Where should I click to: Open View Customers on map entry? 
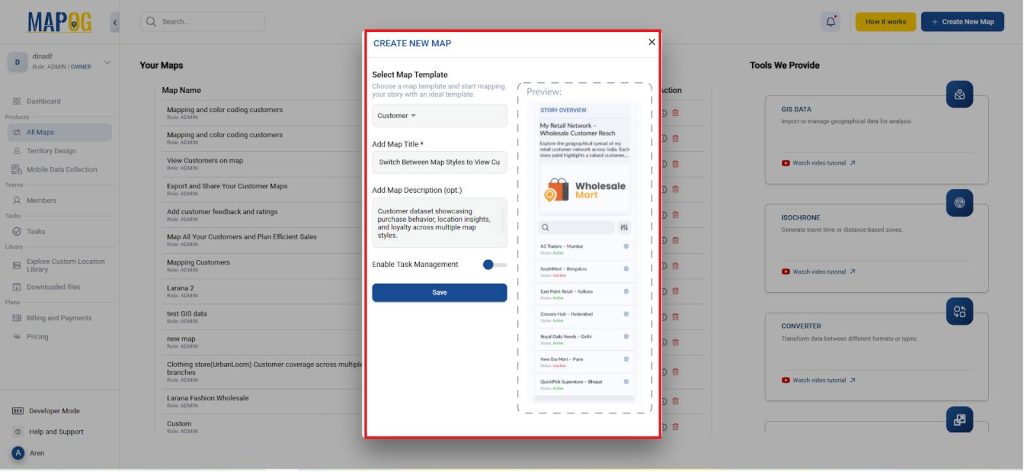tap(205, 161)
